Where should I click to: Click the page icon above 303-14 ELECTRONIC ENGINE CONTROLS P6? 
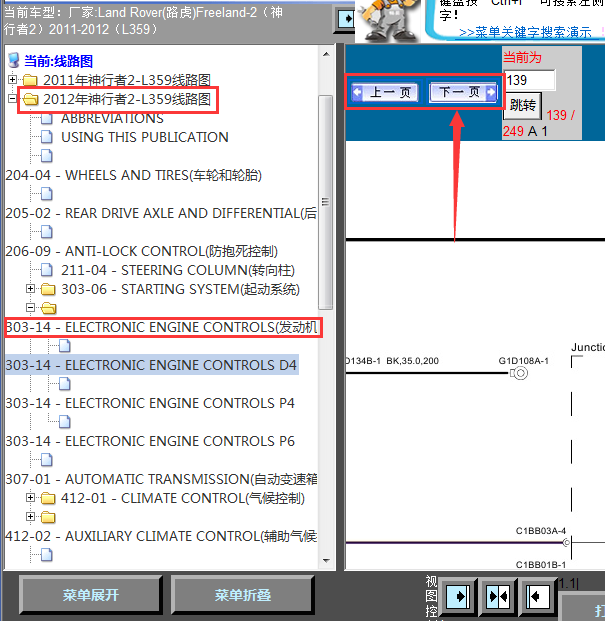click(65, 422)
